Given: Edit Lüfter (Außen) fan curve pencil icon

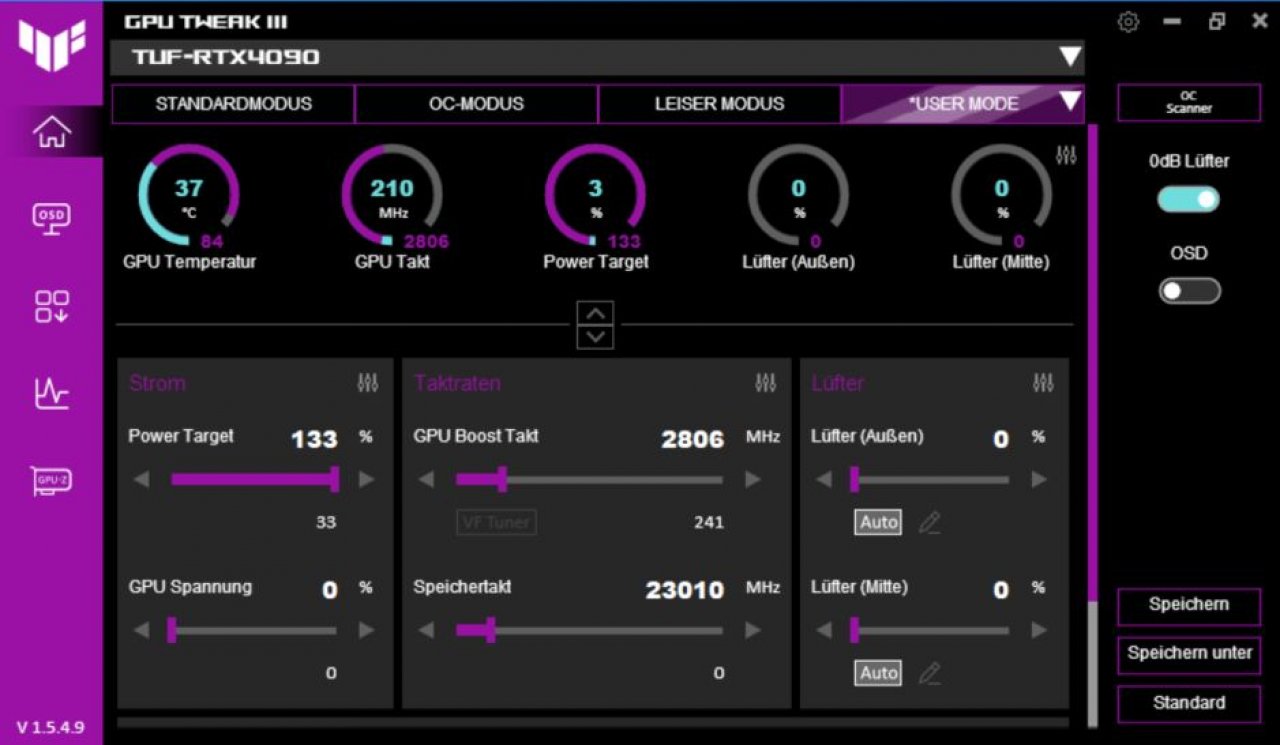Looking at the screenshot, I should 930,522.
